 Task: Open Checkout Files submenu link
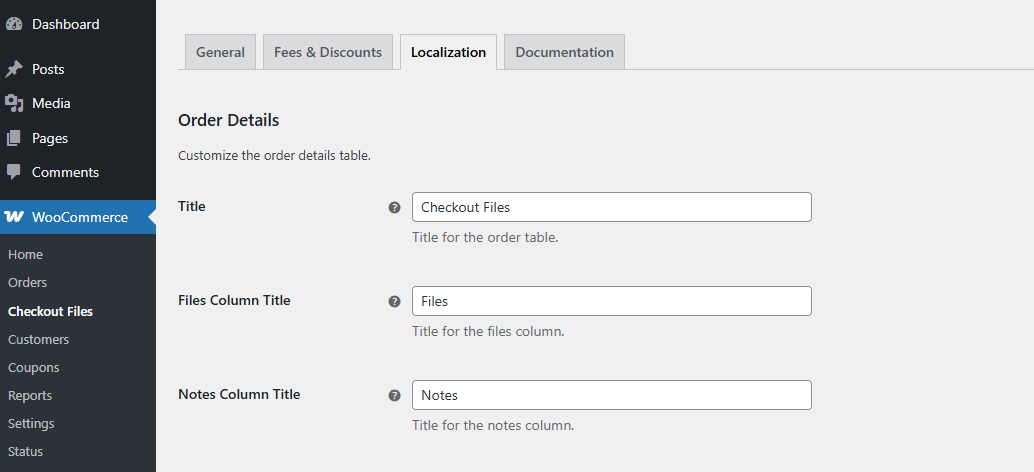[x=50, y=311]
